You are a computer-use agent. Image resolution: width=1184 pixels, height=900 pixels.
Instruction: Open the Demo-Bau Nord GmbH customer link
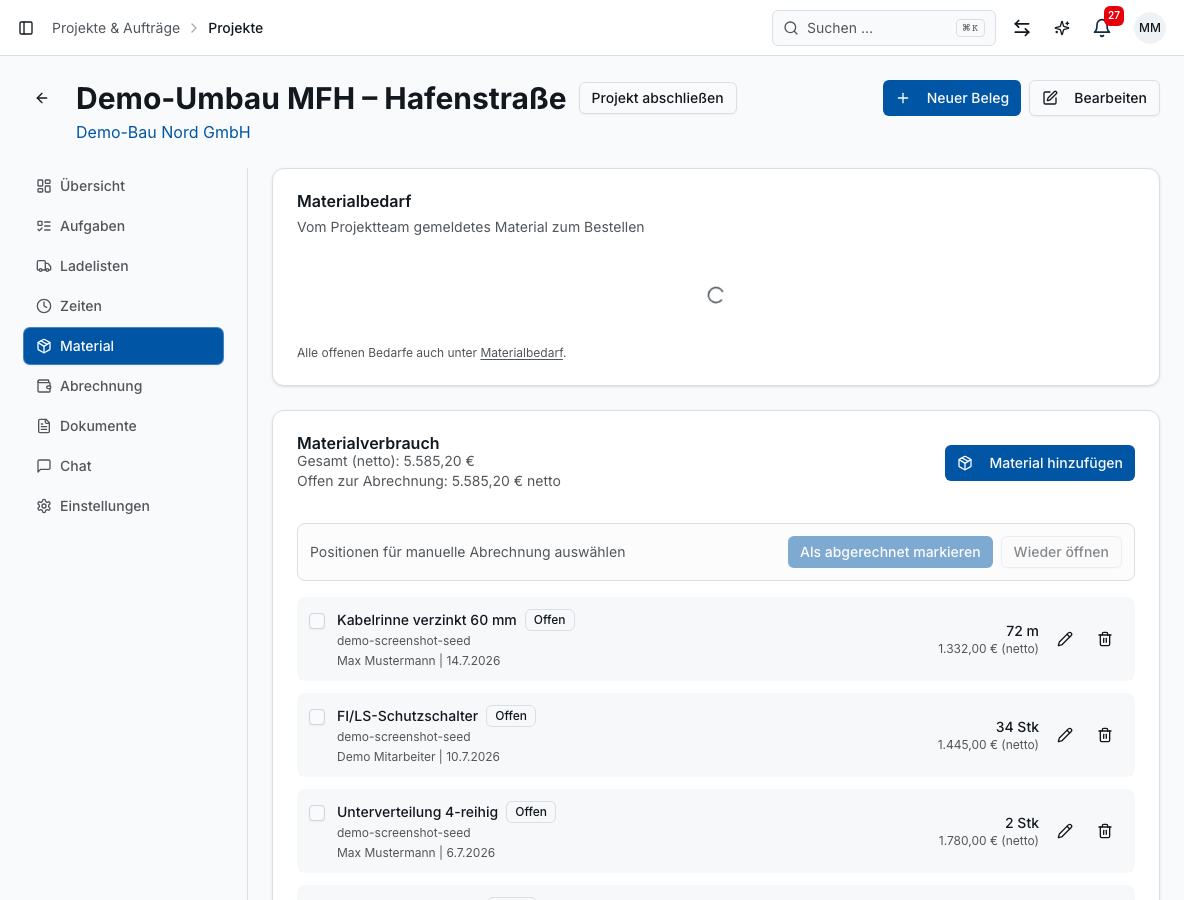(x=163, y=132)
